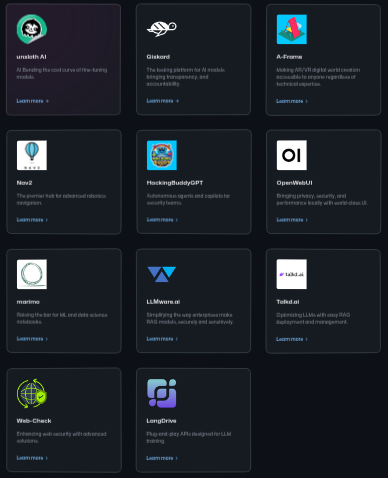Click the A-Frame card title
388x478 pixels.
(x=289, y=57)
